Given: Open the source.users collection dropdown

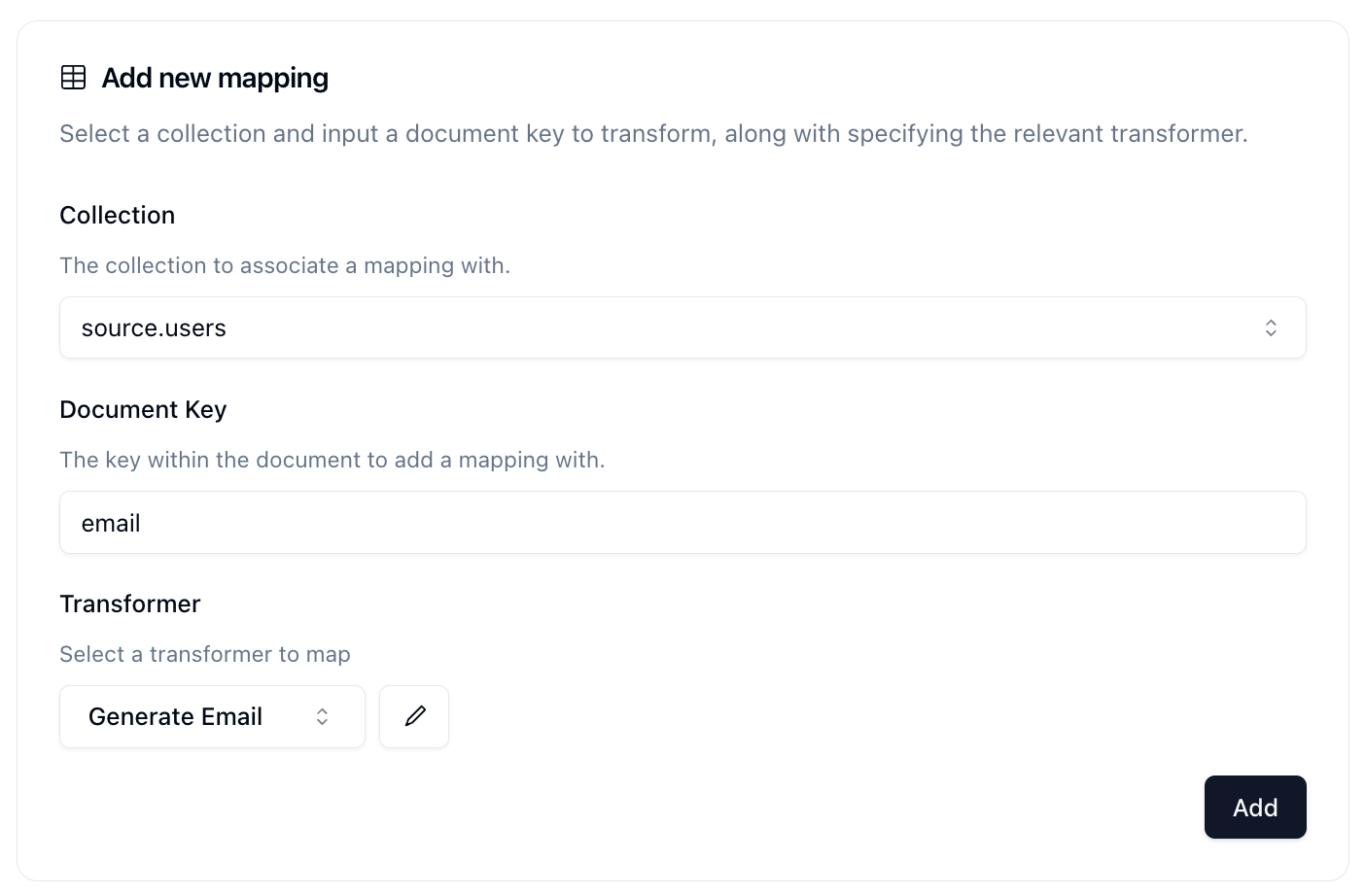Looking at the screenshot, I should [682, 328].
